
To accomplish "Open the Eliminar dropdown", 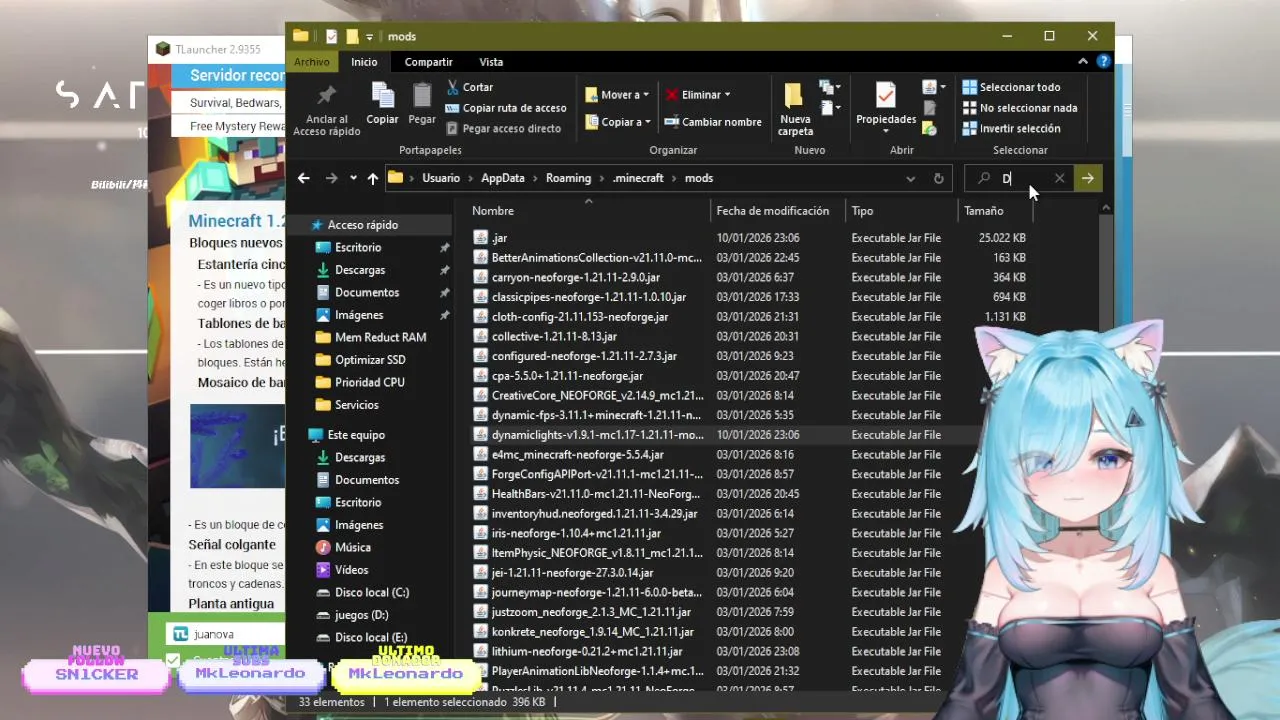I will pyautogui.click(x=698, y=95).
